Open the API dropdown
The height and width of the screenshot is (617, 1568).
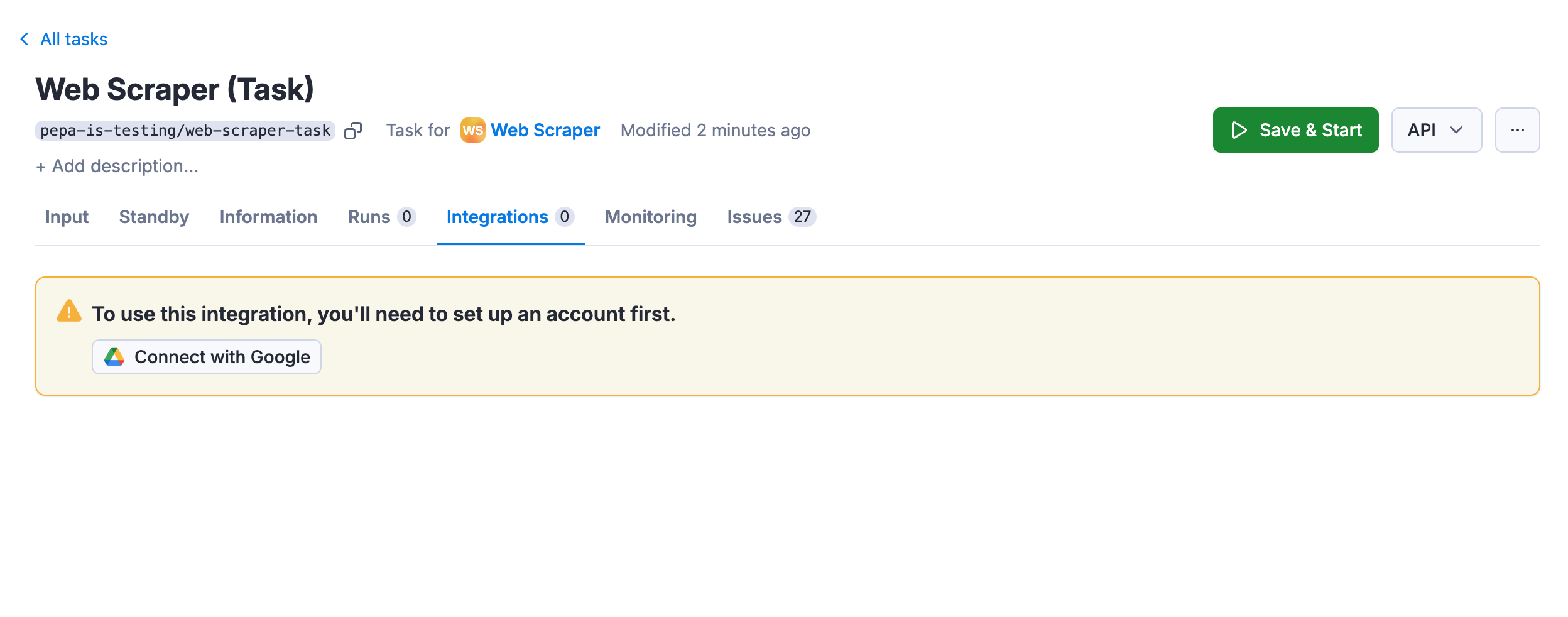[1436, 130]
